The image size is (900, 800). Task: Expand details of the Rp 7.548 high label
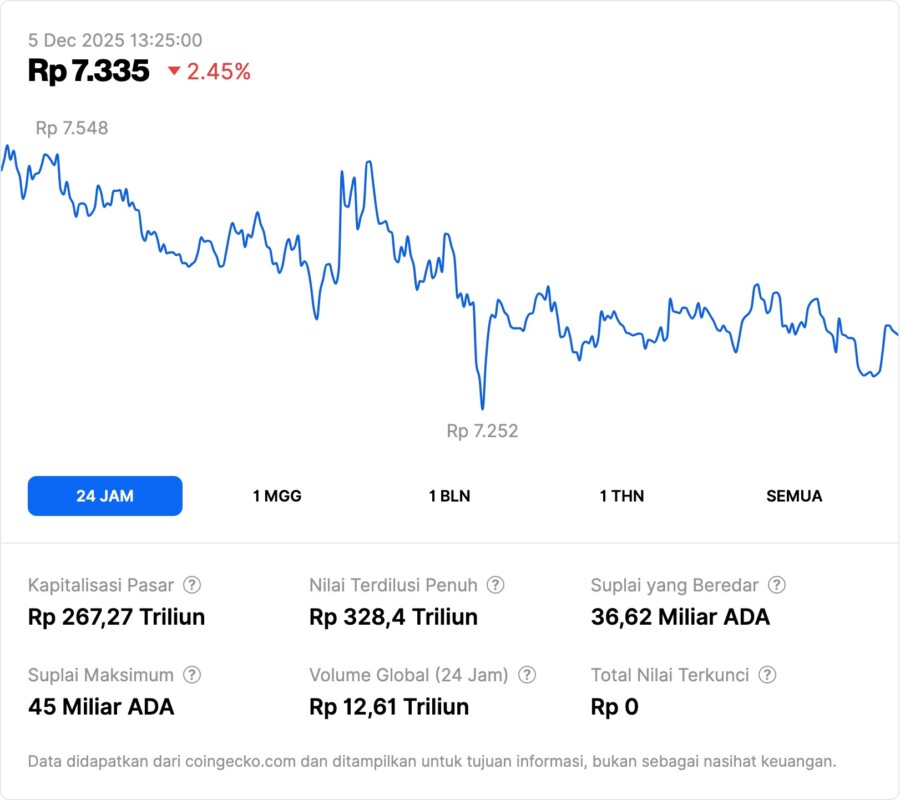click(x=72, y=128)
